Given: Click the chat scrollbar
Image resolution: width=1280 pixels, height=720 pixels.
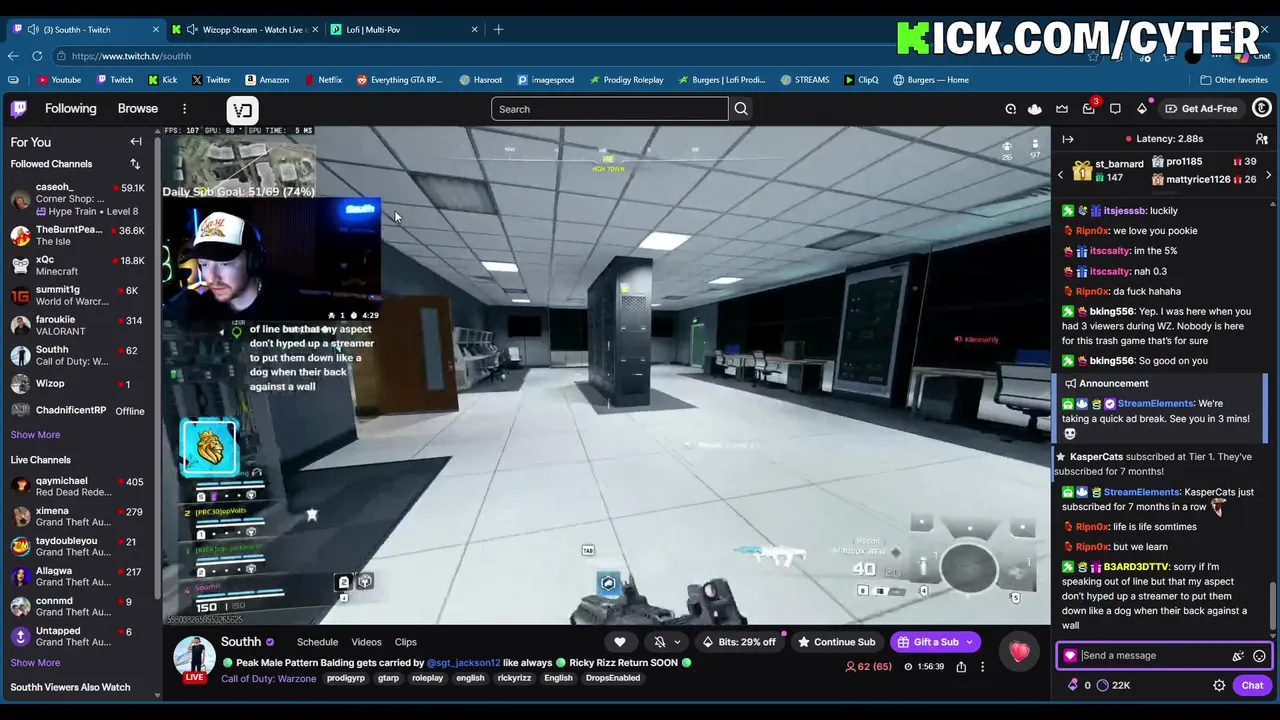Looking at the screenshot, I should 1273,608.
